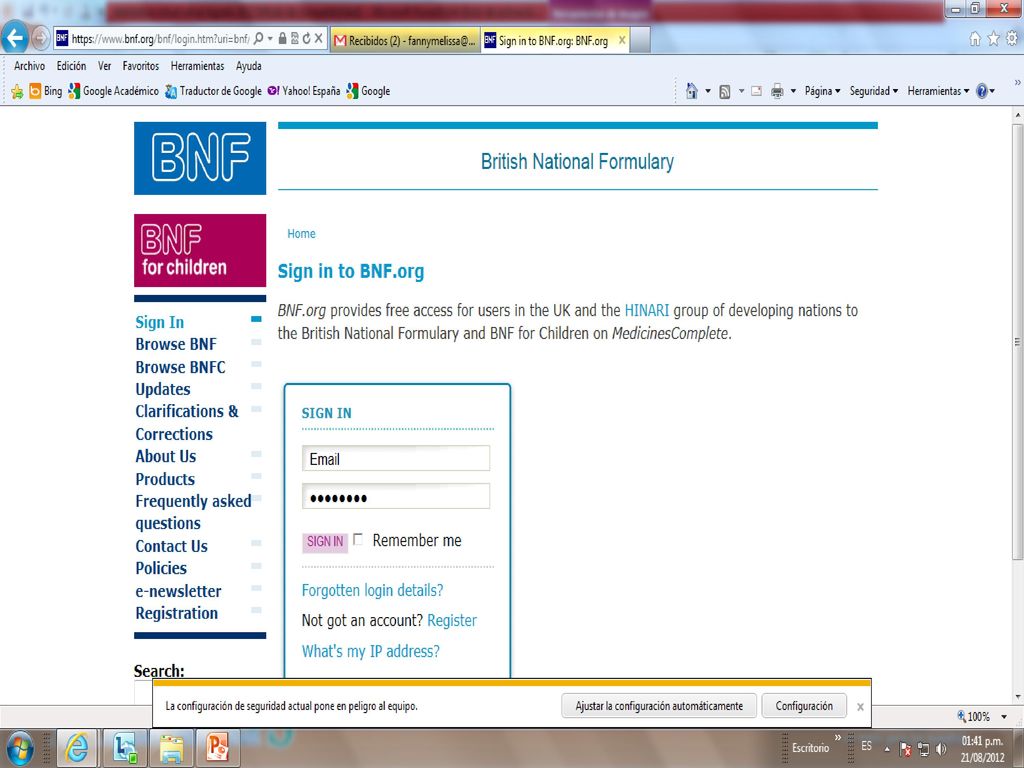Click Ajustar la configuración automáticamente button
Viewport: 1024px width, 768px height.
coord(659,706)
